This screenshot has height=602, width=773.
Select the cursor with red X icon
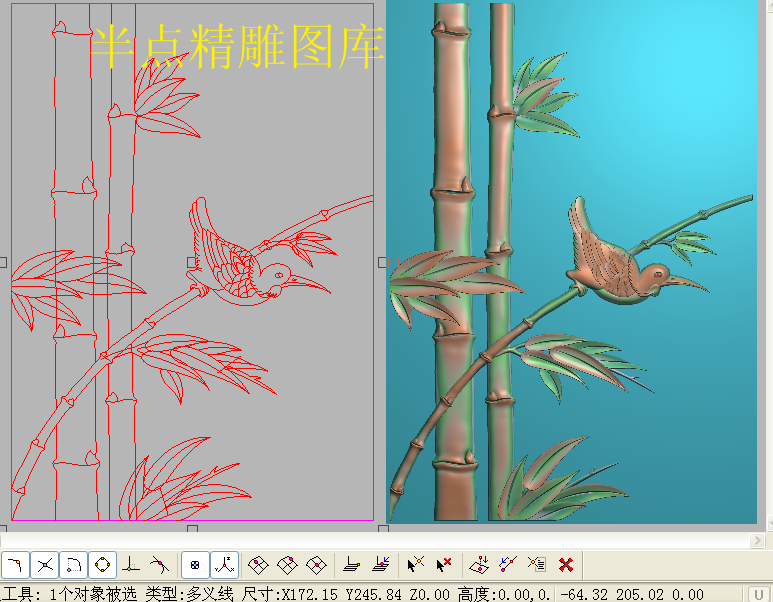444,565
